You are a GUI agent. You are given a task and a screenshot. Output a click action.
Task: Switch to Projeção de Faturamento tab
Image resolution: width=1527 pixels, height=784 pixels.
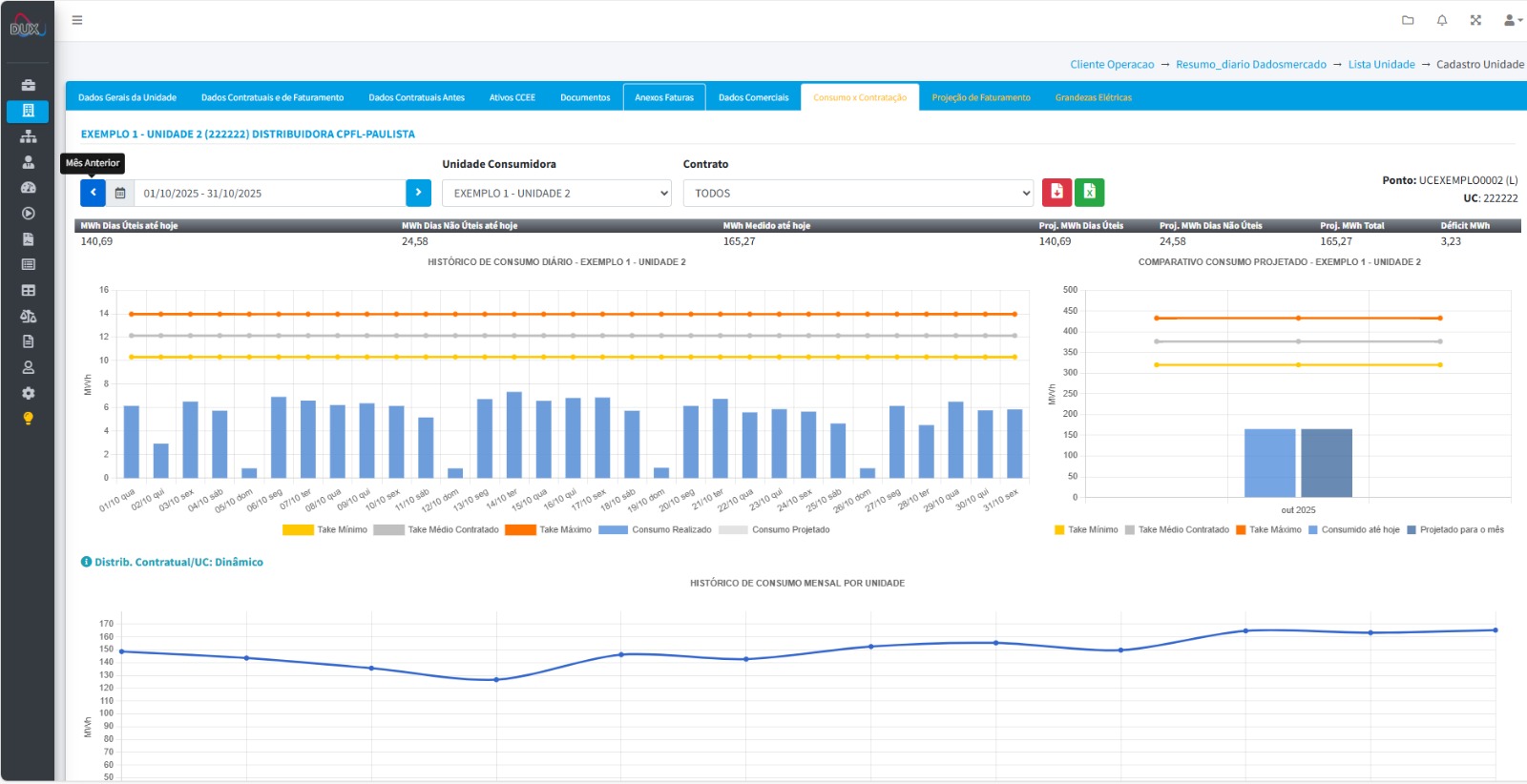(980, 97)
